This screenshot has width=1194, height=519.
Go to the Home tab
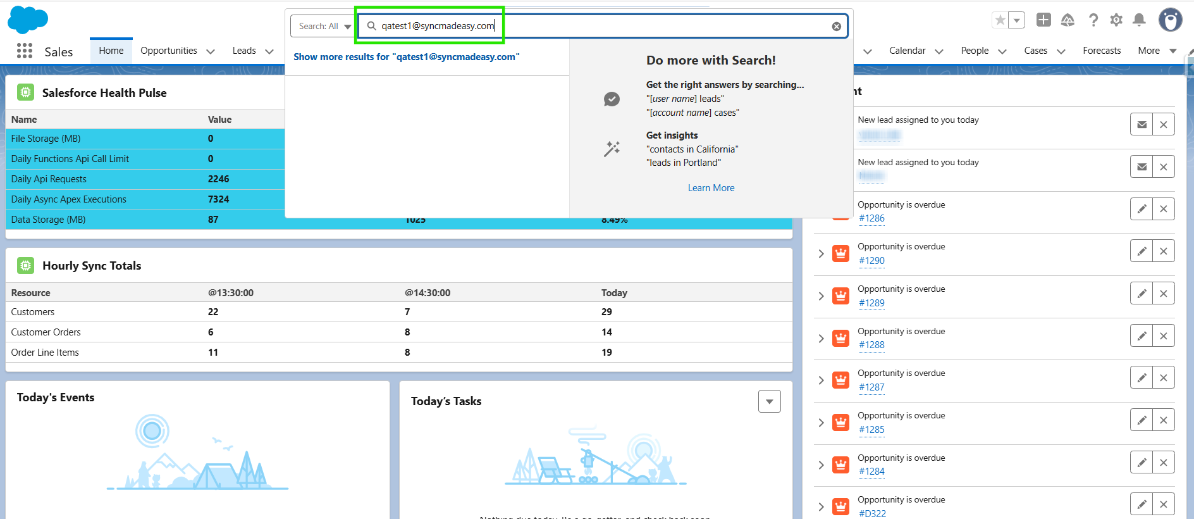111,51
